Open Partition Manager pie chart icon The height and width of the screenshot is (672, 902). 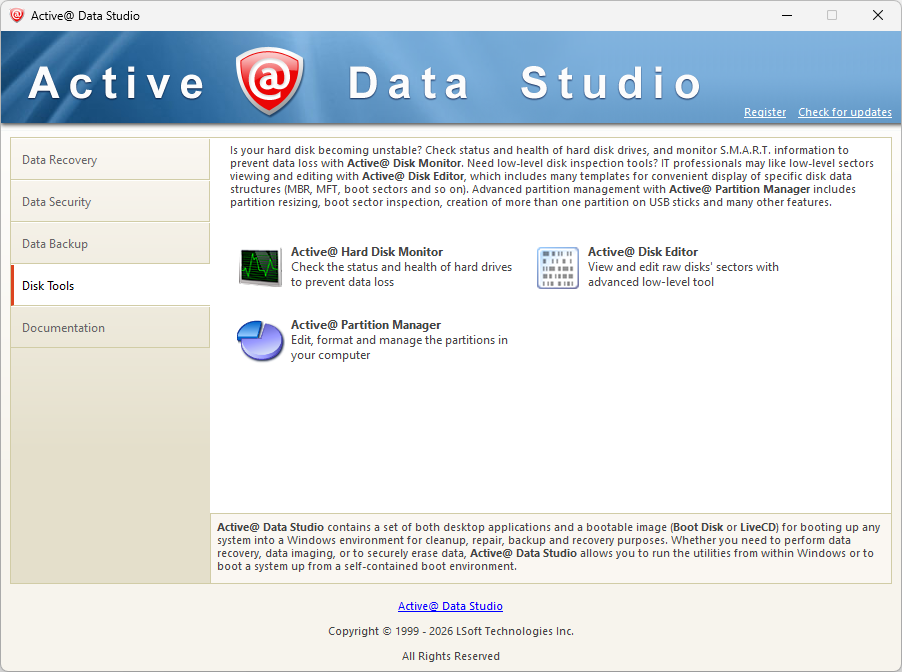(260, 341)
